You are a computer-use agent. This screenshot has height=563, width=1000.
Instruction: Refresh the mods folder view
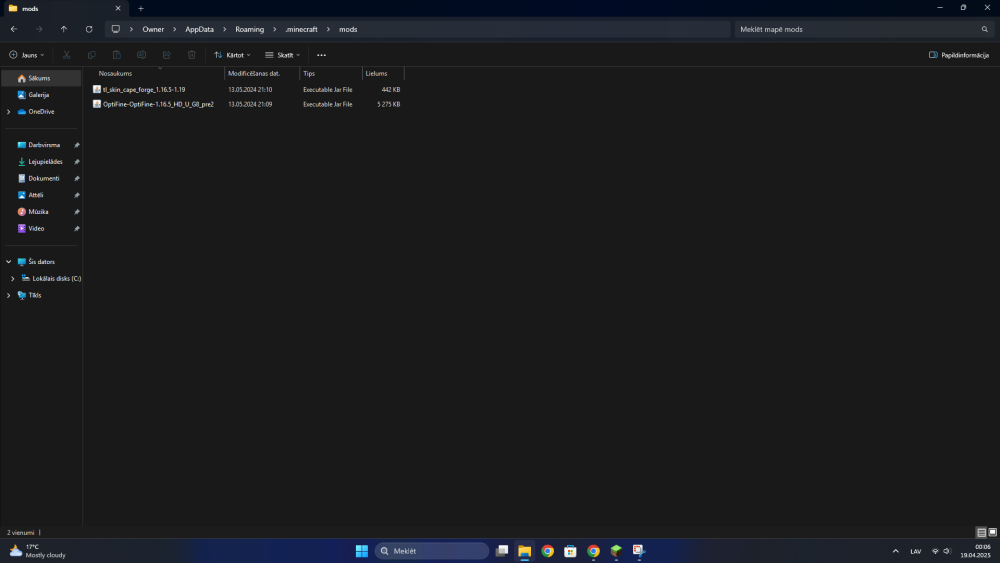tap(89, 29)
